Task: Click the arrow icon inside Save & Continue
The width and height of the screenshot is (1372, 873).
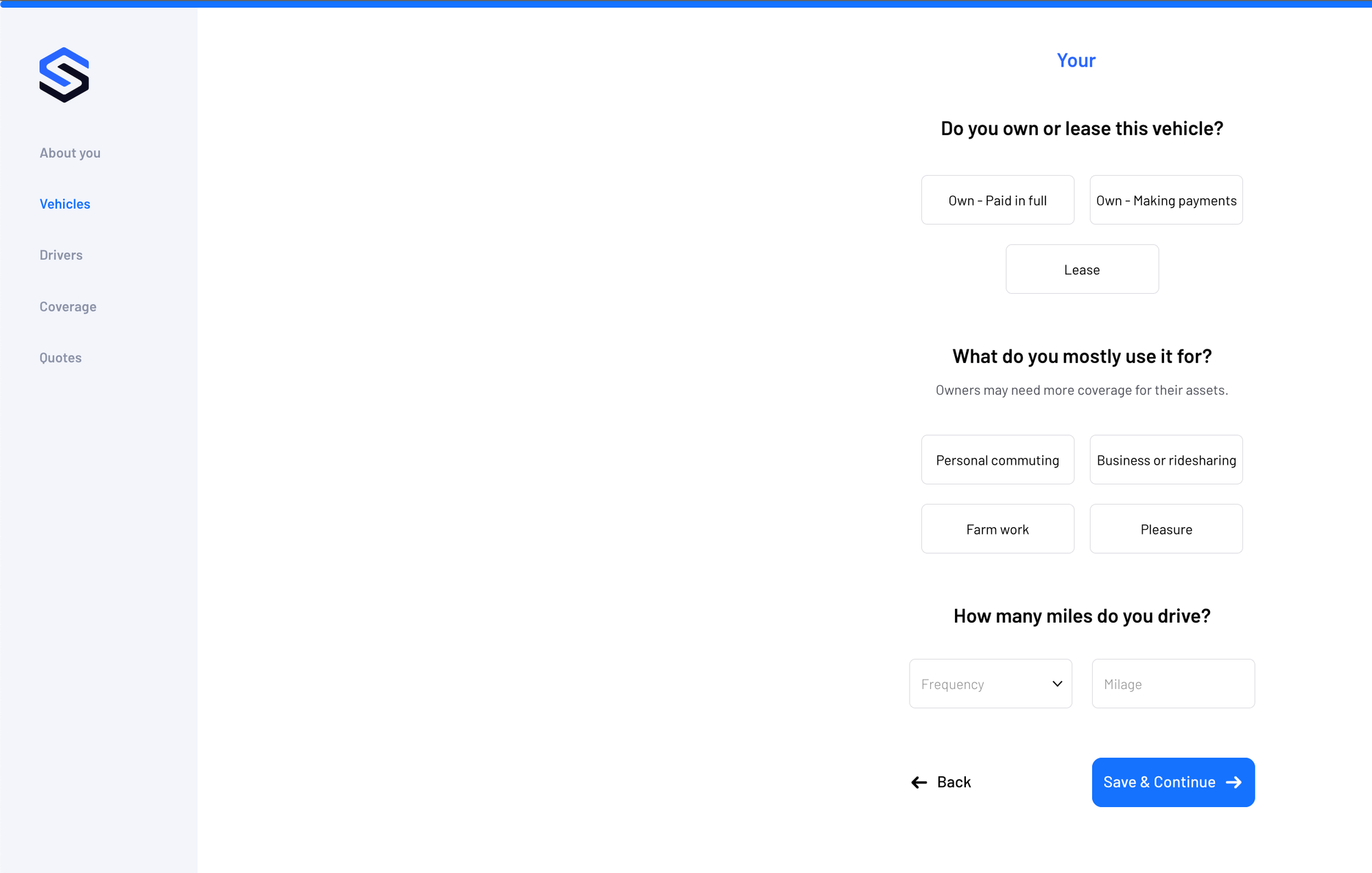Action: 1234,782
